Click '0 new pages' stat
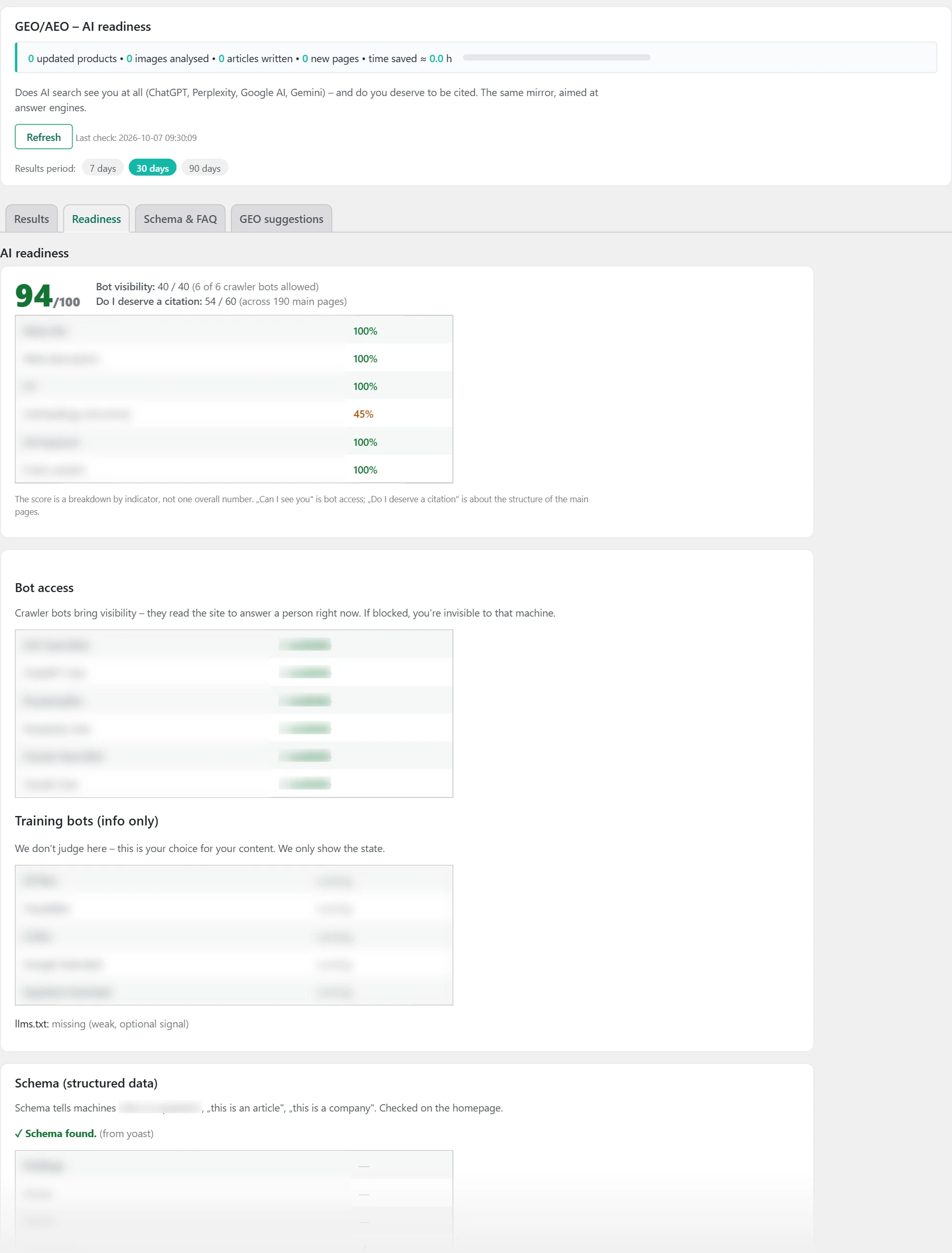 tap(330, 58)
